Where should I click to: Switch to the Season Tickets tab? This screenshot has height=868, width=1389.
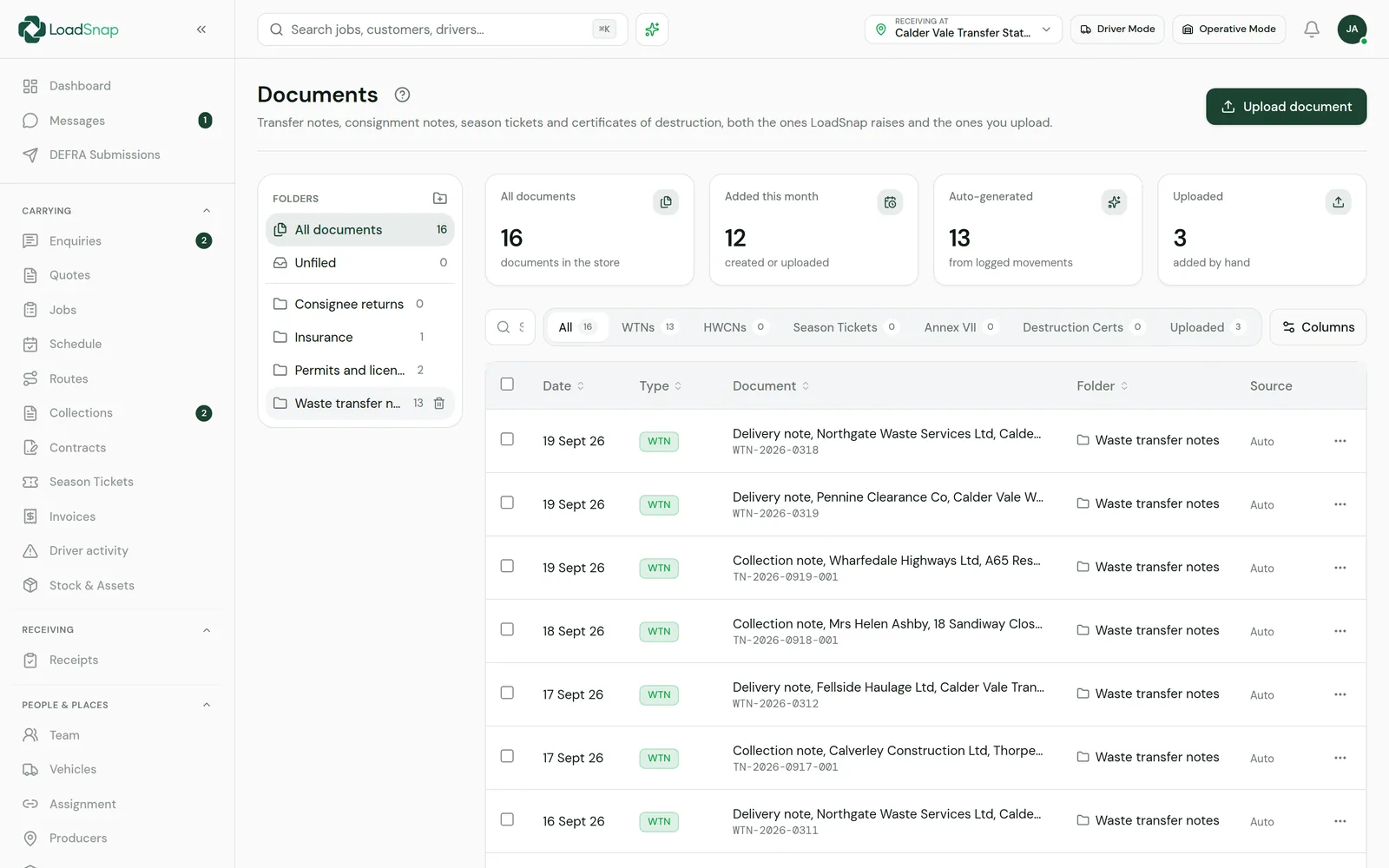(845, 327)
